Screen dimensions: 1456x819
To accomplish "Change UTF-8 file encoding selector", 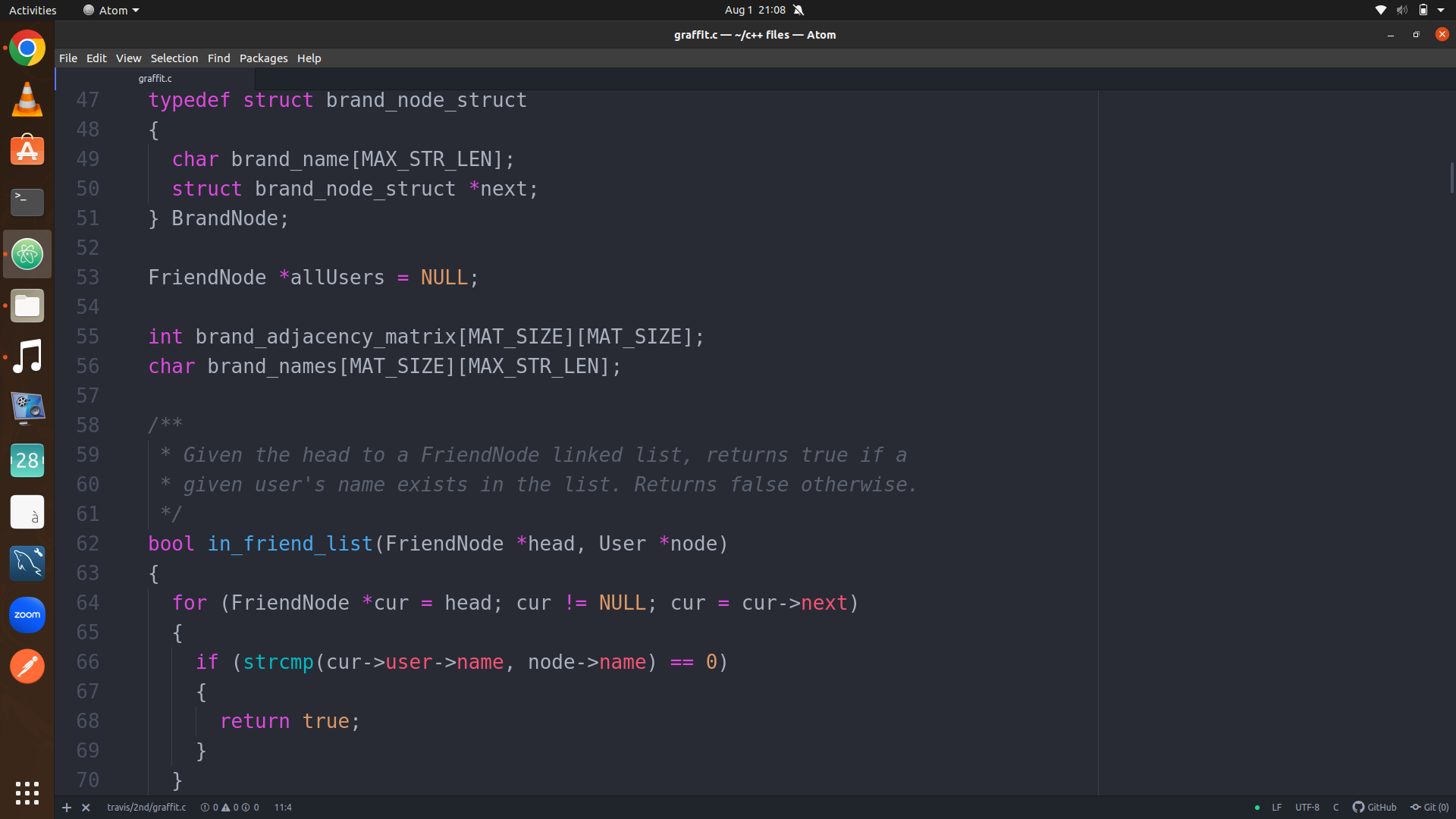I will click(x=1307, y=807).
